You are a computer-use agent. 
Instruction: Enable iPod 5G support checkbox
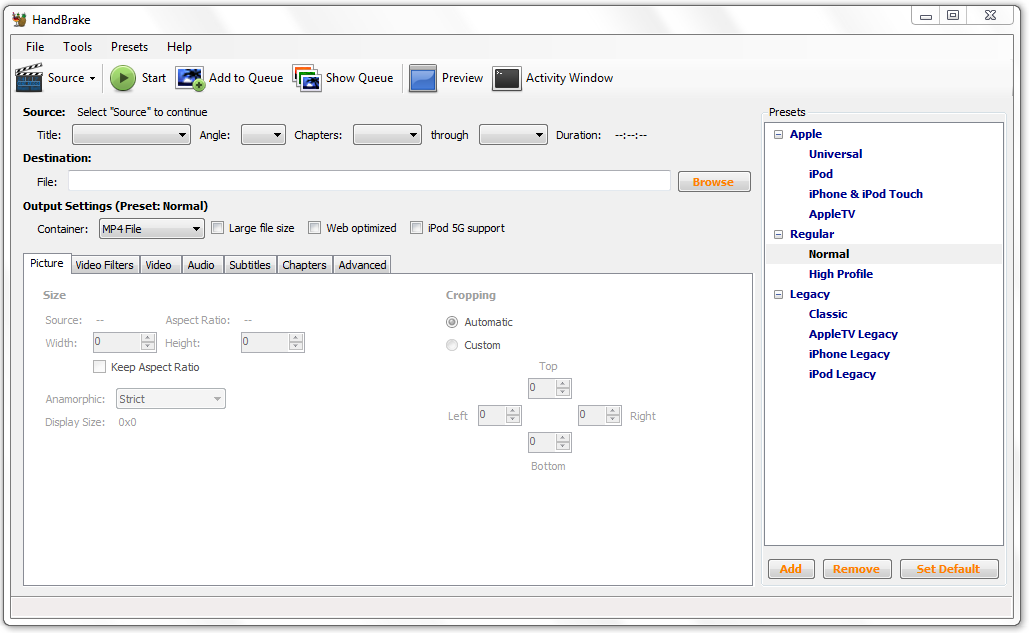[416, 228]
